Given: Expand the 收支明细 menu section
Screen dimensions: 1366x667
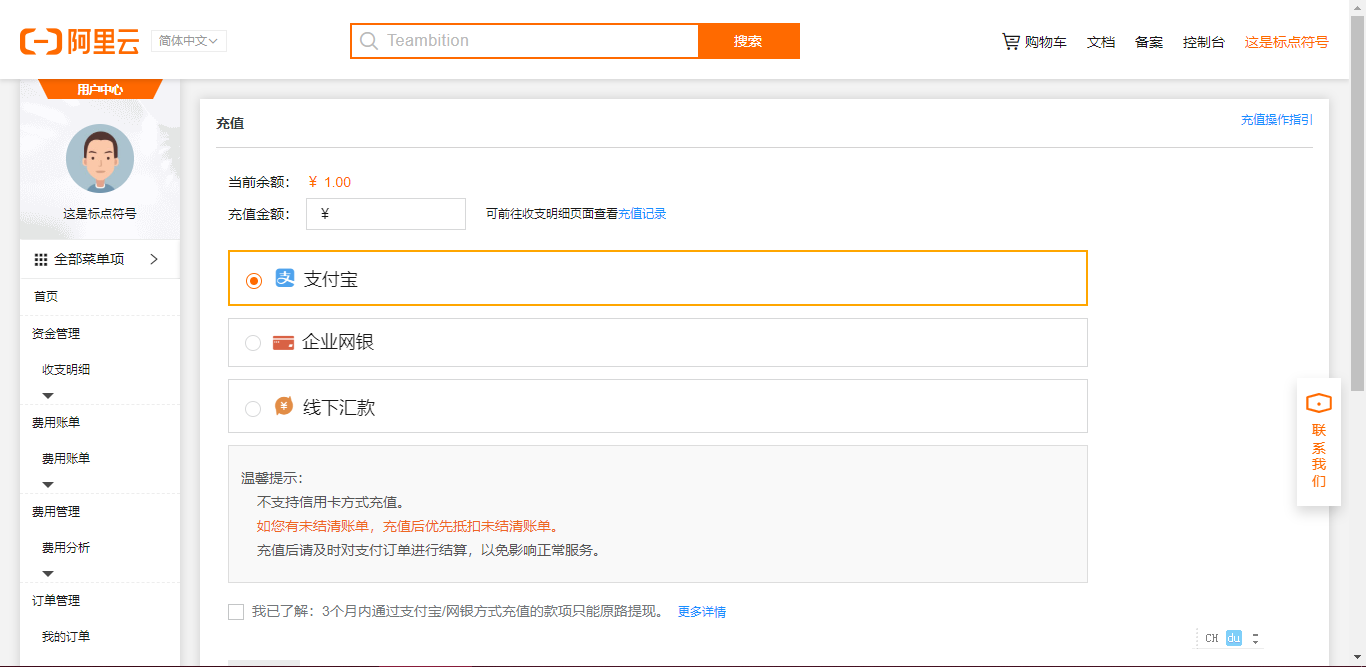Looking at the screenshot, I should [47, 395].
